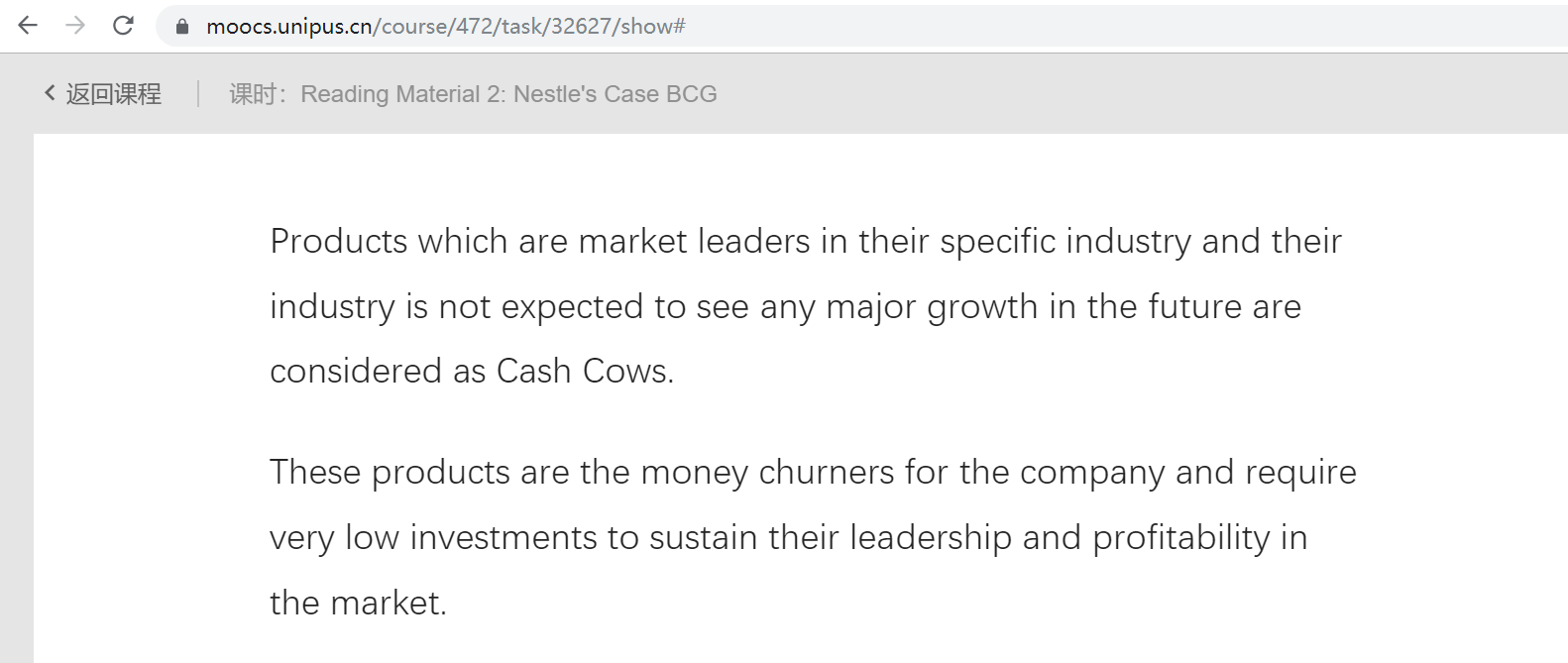The height and width of the screenshot is (663, 1568).
Task: Reload the page with the refresh icon
Action: (123, 25)
